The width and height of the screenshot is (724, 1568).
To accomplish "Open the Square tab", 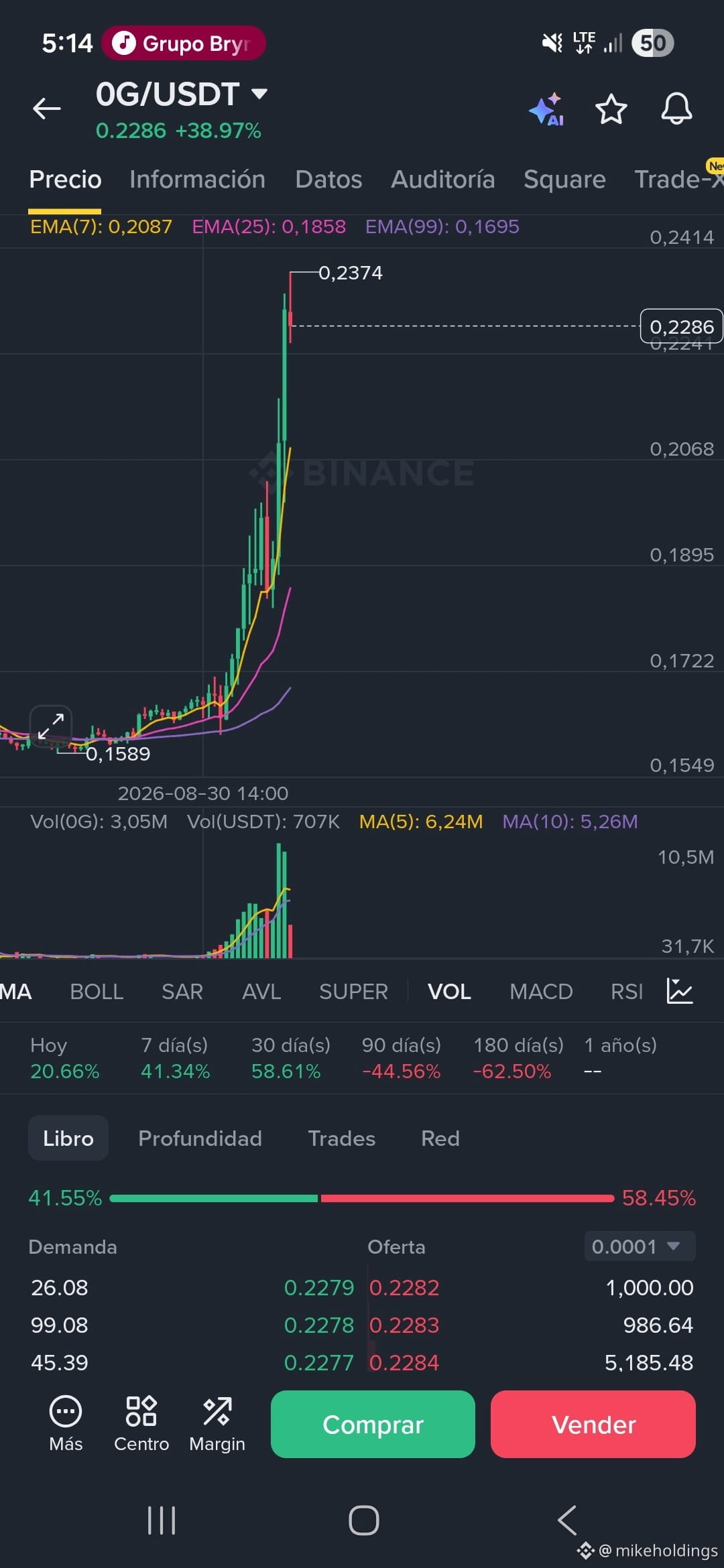I will [x=564, y=180].
